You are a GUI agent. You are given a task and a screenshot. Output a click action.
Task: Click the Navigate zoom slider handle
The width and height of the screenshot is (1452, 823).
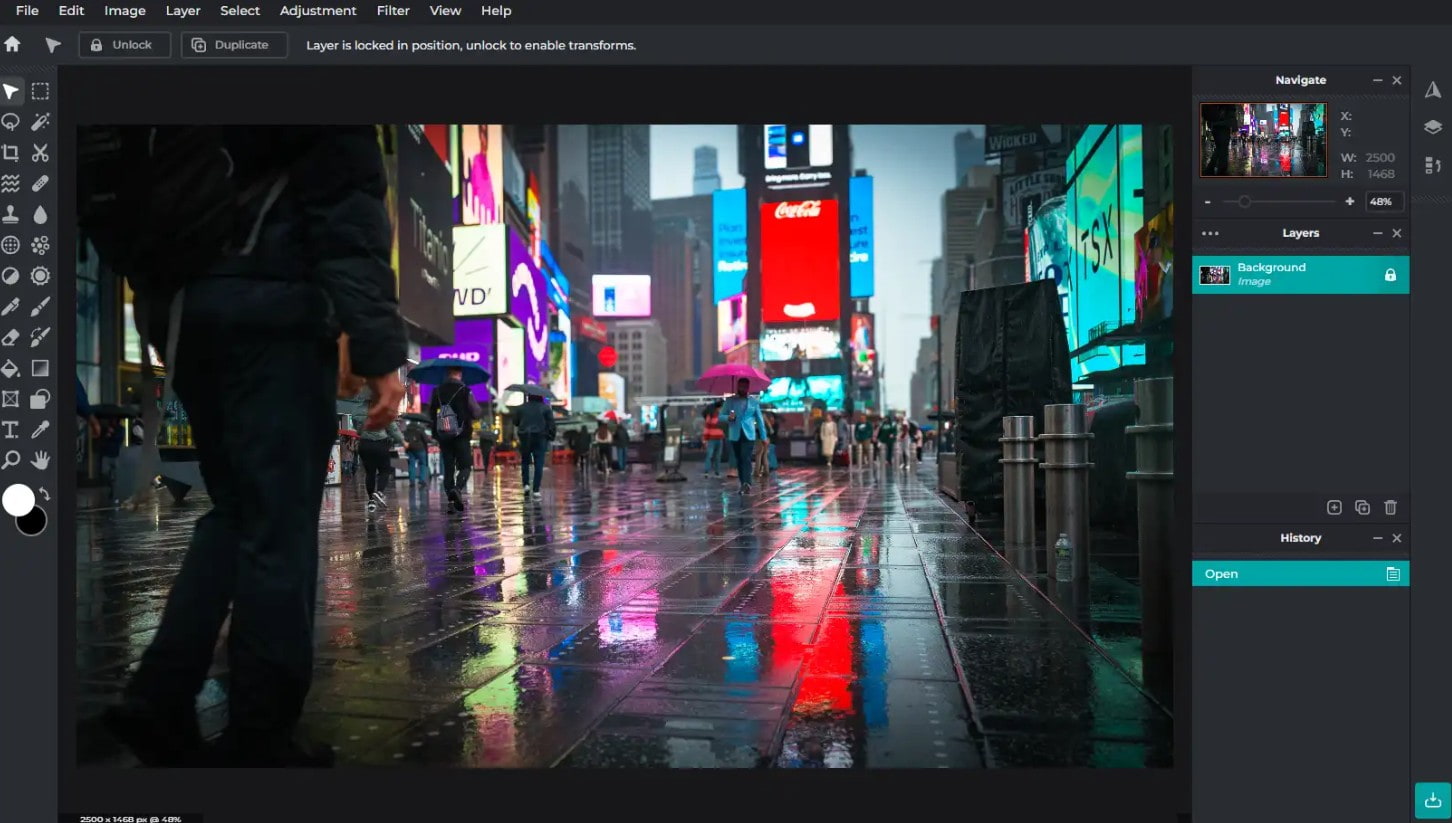pos(1244,202)
